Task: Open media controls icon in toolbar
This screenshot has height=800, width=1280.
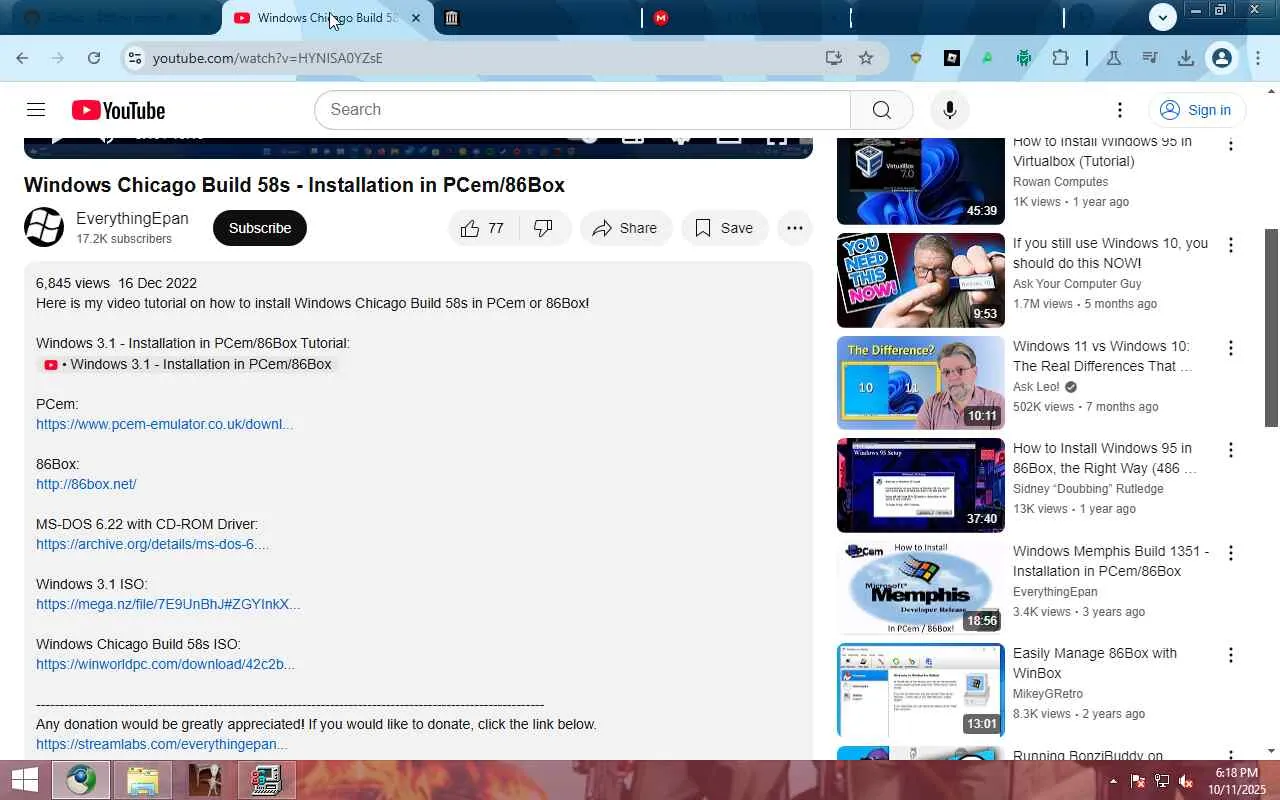Action: tap(1149, 58)
